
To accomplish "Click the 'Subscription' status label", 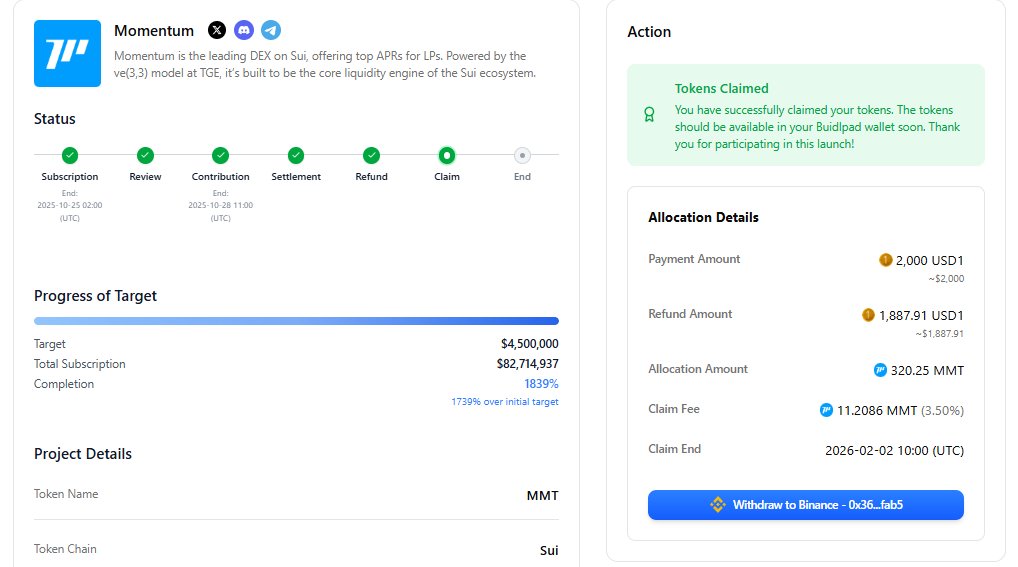I will pyautogui.click(x=69, y=177).
